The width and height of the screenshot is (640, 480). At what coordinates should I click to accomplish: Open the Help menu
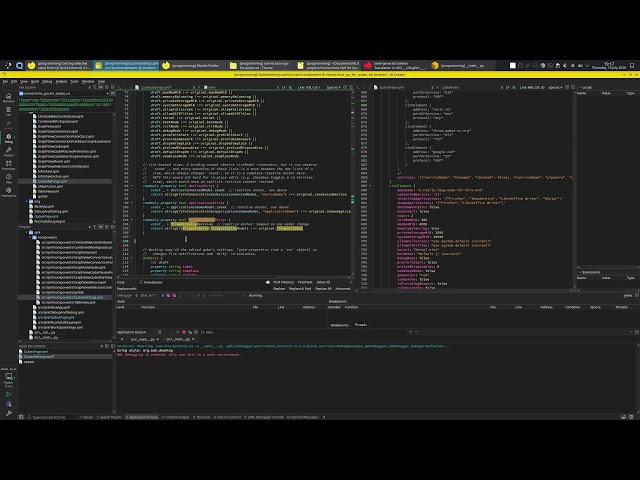(101, 82)
